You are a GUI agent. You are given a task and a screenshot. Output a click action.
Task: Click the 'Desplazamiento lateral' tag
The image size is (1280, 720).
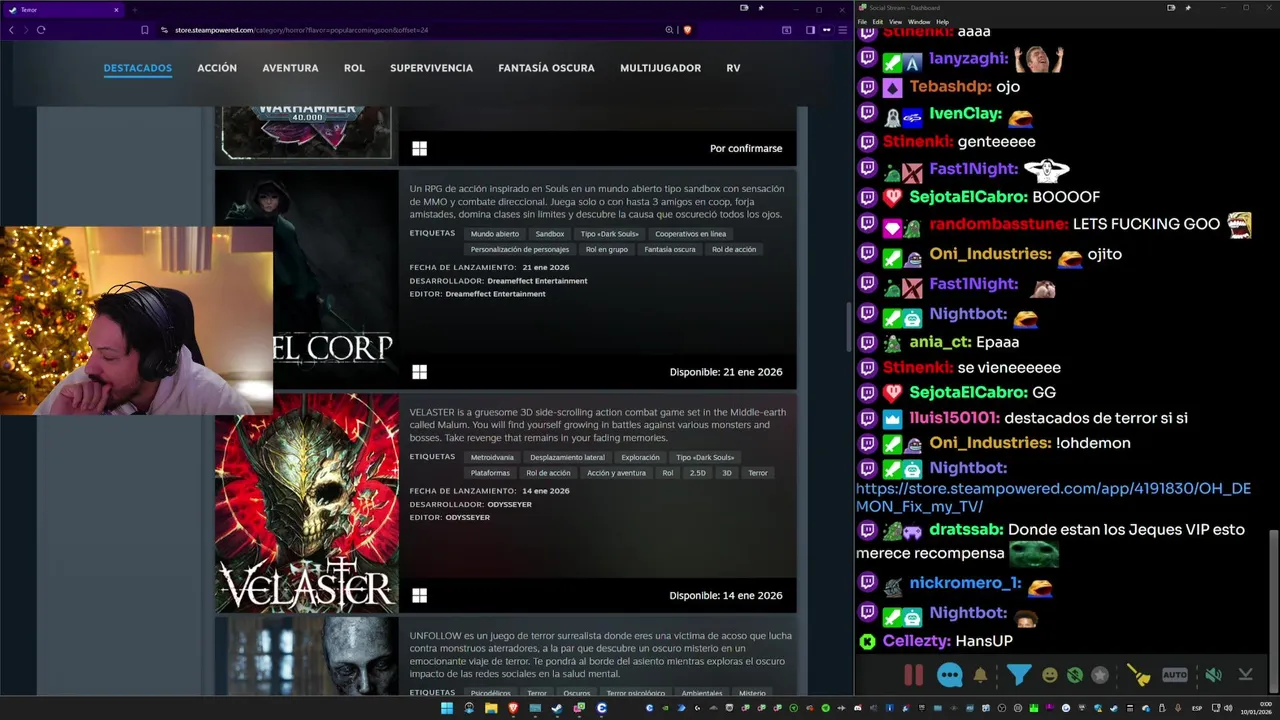(x=567, y=458)
